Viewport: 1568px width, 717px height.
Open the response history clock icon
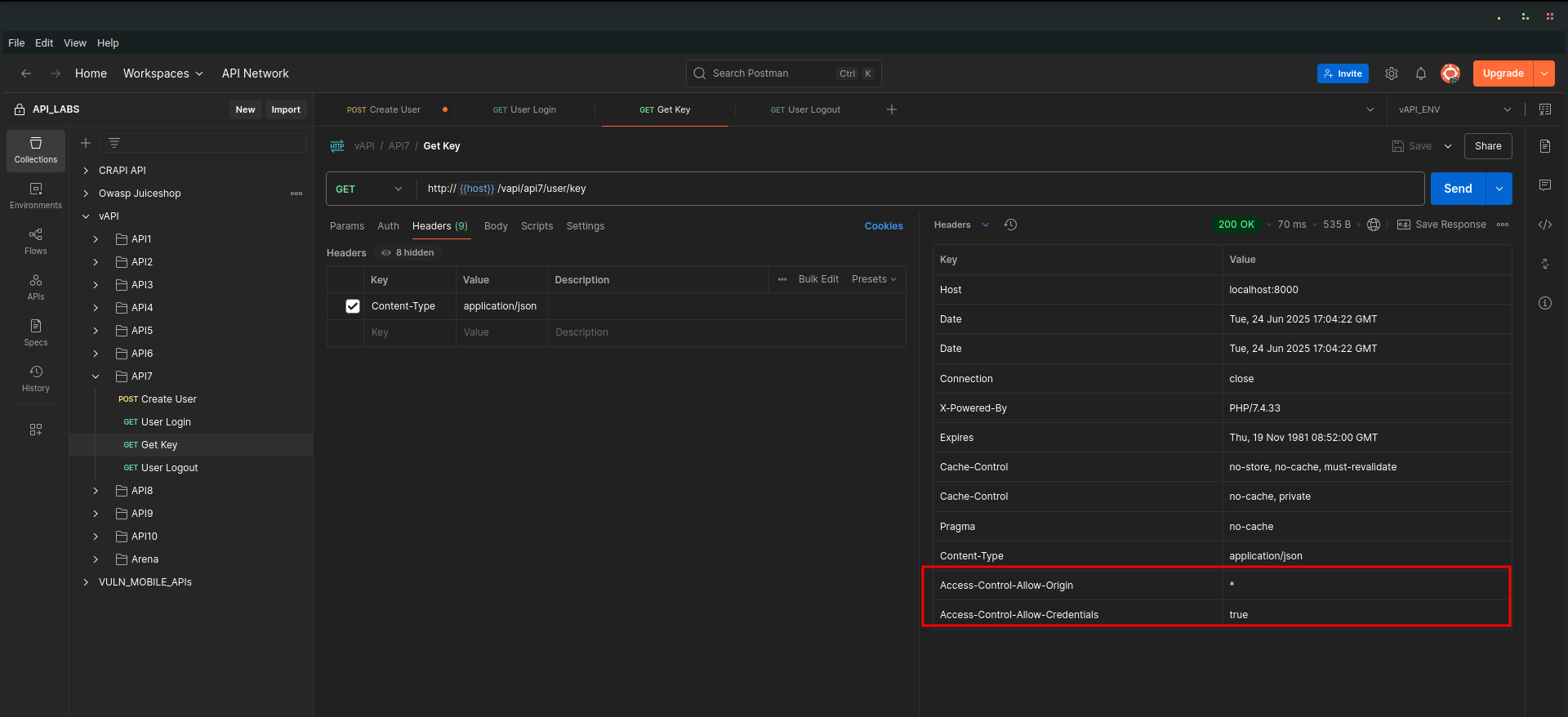tap(1011, 225)
